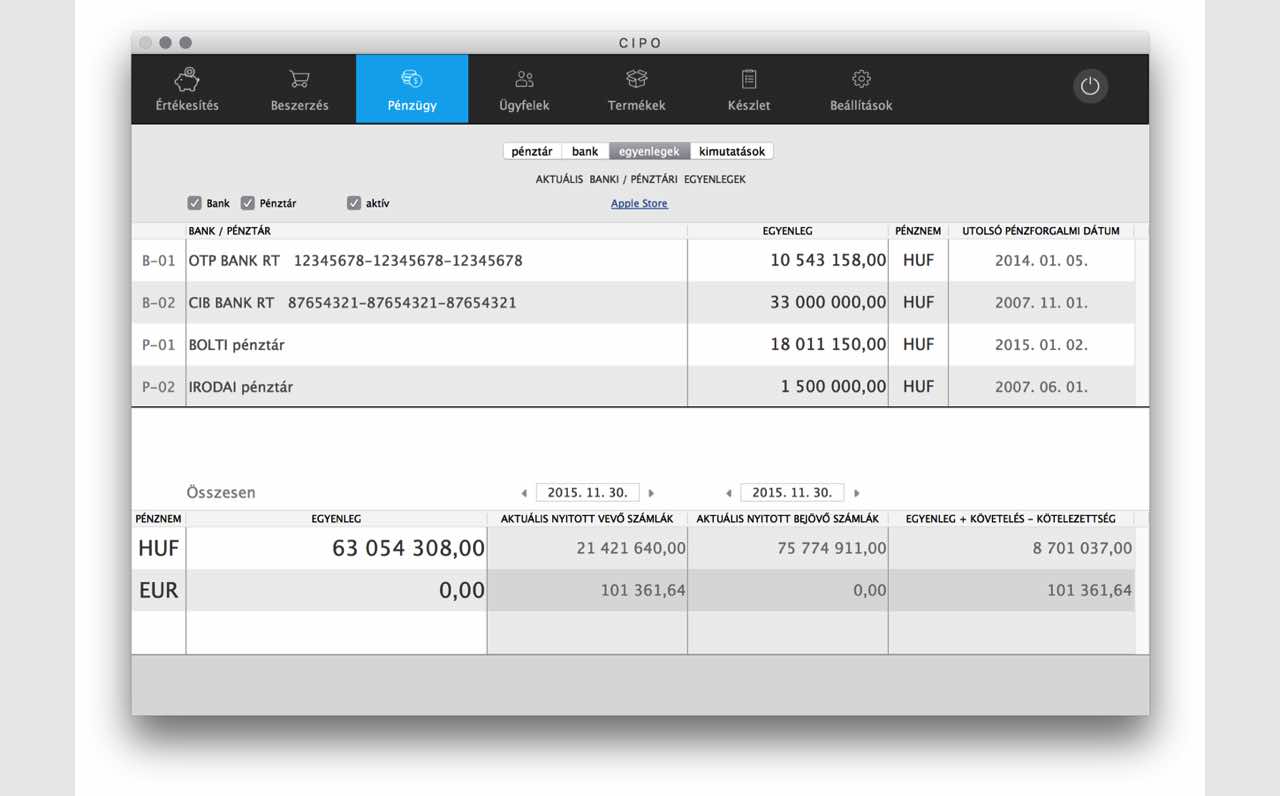Open the Termékek box icon
1280x796 pixels.
[637, 79]
